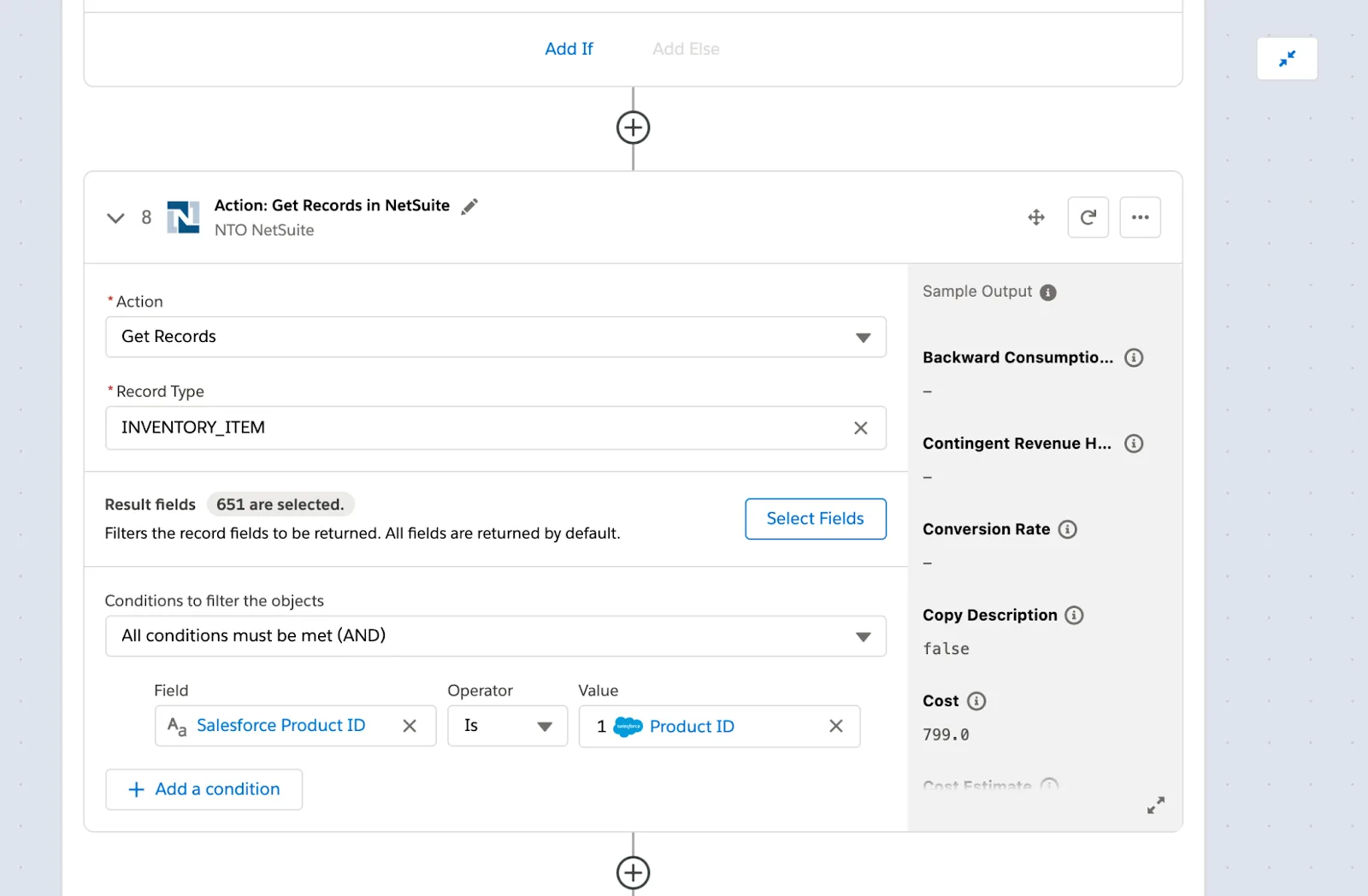Click the Add Else tab
Viewport: 1368px width, 896px height.
685,49
